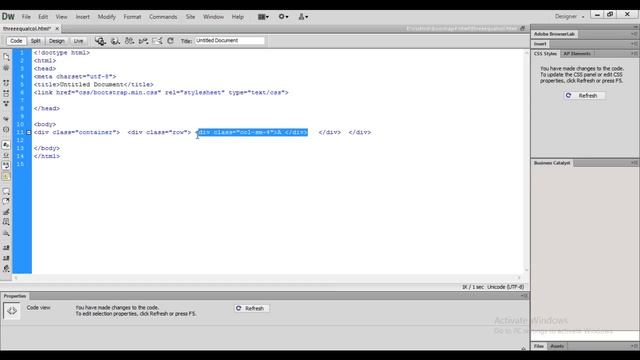This screenshot has height=360, width=640.
Task: Collapse the code block on line 11
Action: click(x=29, y=132)
